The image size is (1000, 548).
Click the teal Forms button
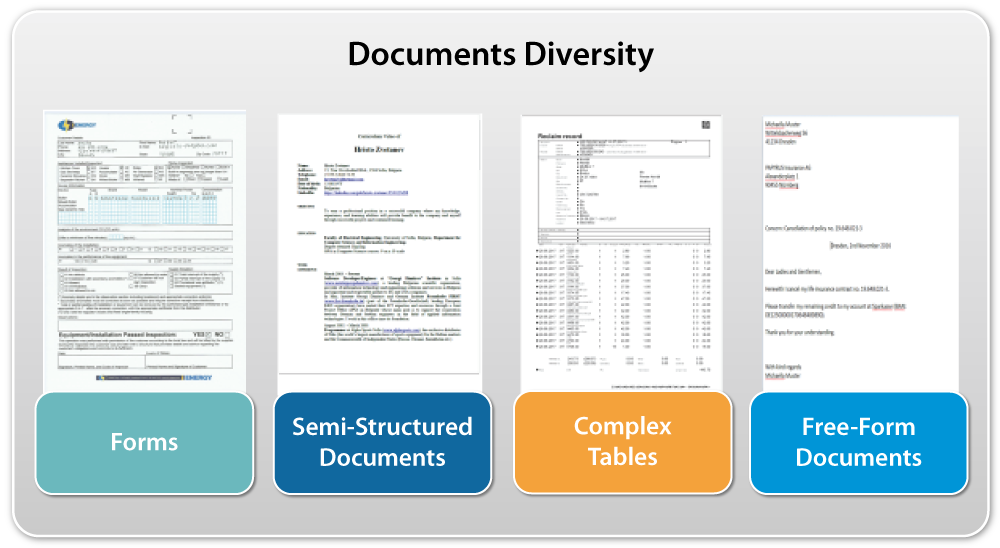(144, 443)
